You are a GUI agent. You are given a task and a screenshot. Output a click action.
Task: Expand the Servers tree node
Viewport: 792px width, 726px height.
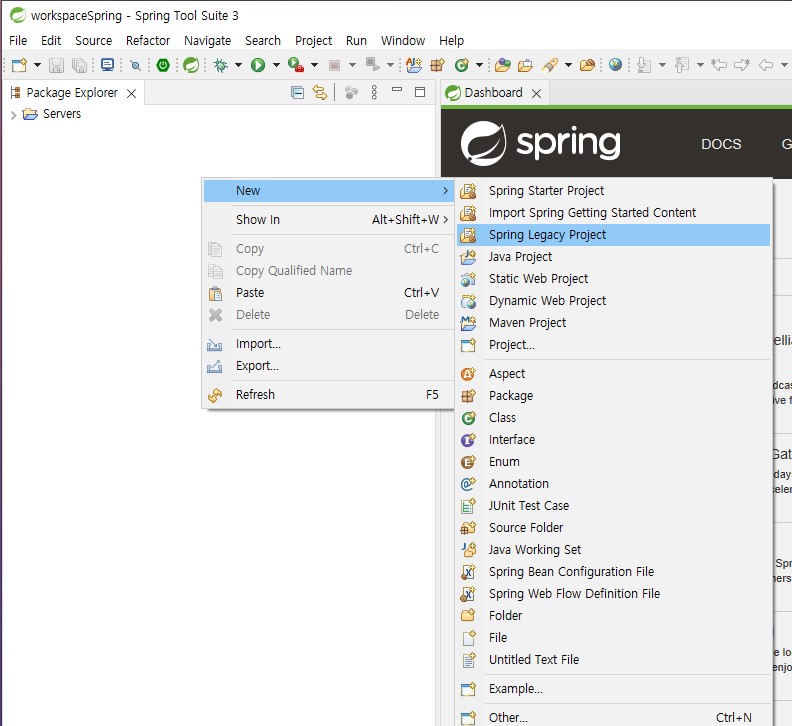(14, 115)
